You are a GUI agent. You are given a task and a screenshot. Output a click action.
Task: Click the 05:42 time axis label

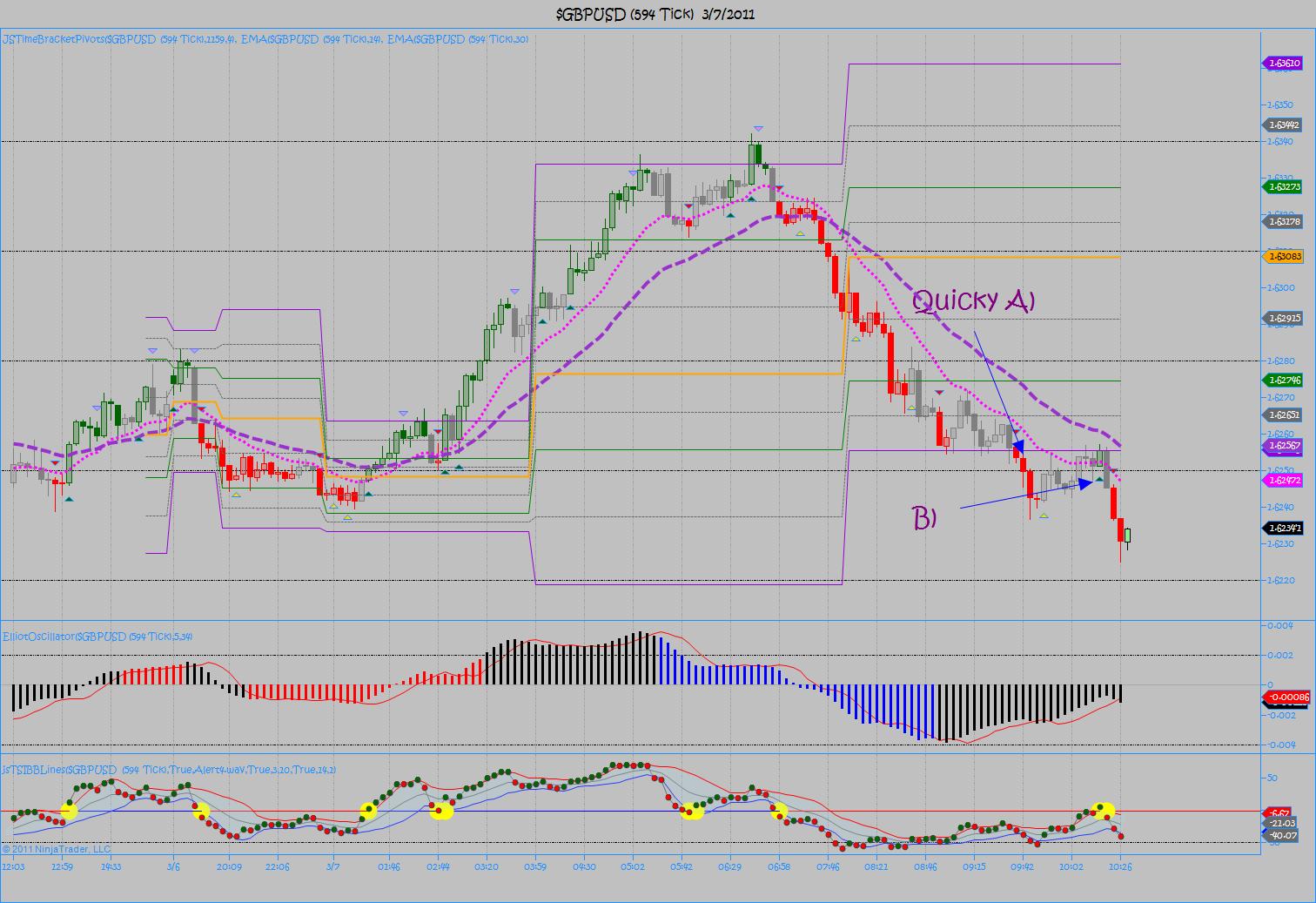click(681, 866)
